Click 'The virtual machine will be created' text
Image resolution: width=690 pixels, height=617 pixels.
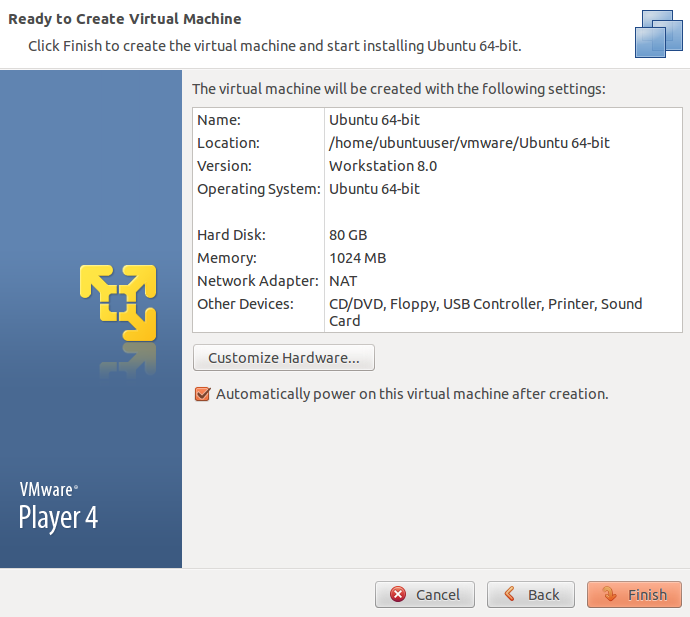(x=399, y=89)
